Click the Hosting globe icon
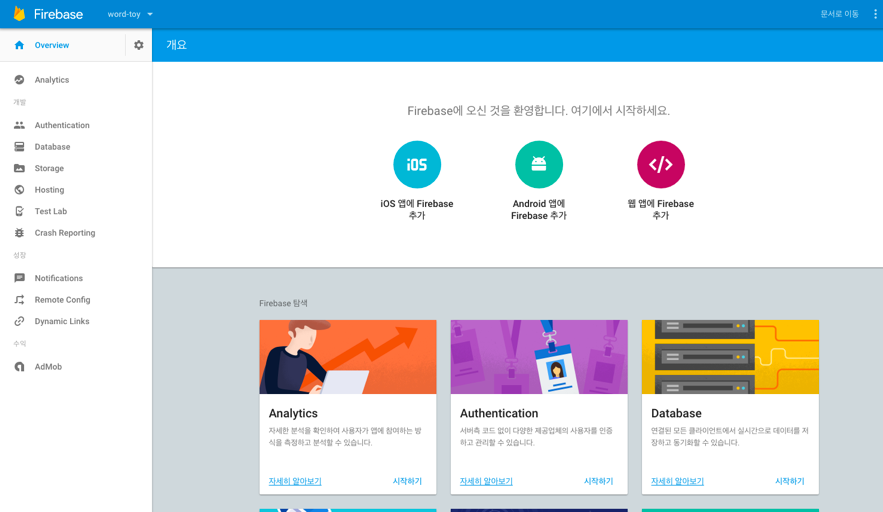 coord(19,190)
